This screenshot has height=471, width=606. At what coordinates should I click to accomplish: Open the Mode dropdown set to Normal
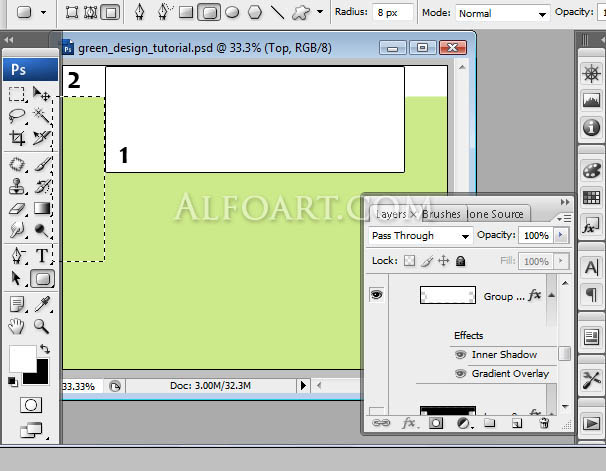[x=502, y=14]
